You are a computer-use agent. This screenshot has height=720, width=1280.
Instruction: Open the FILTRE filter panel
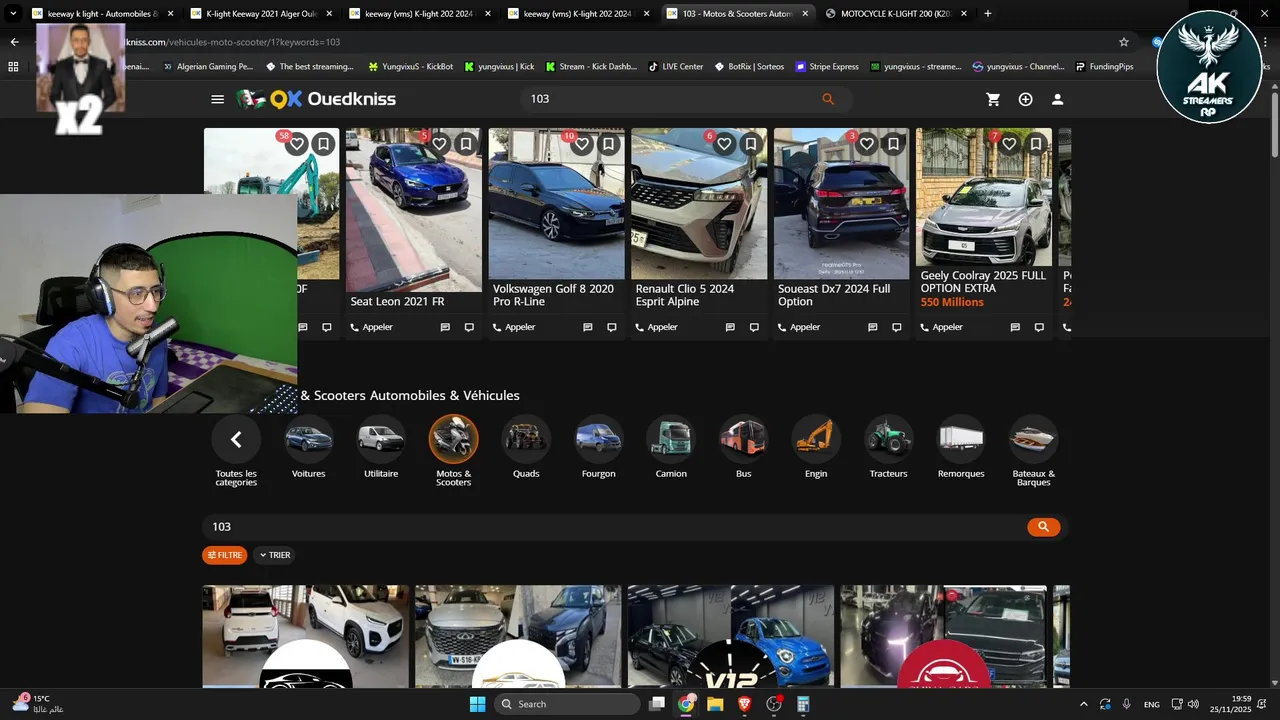pos(225,555)
